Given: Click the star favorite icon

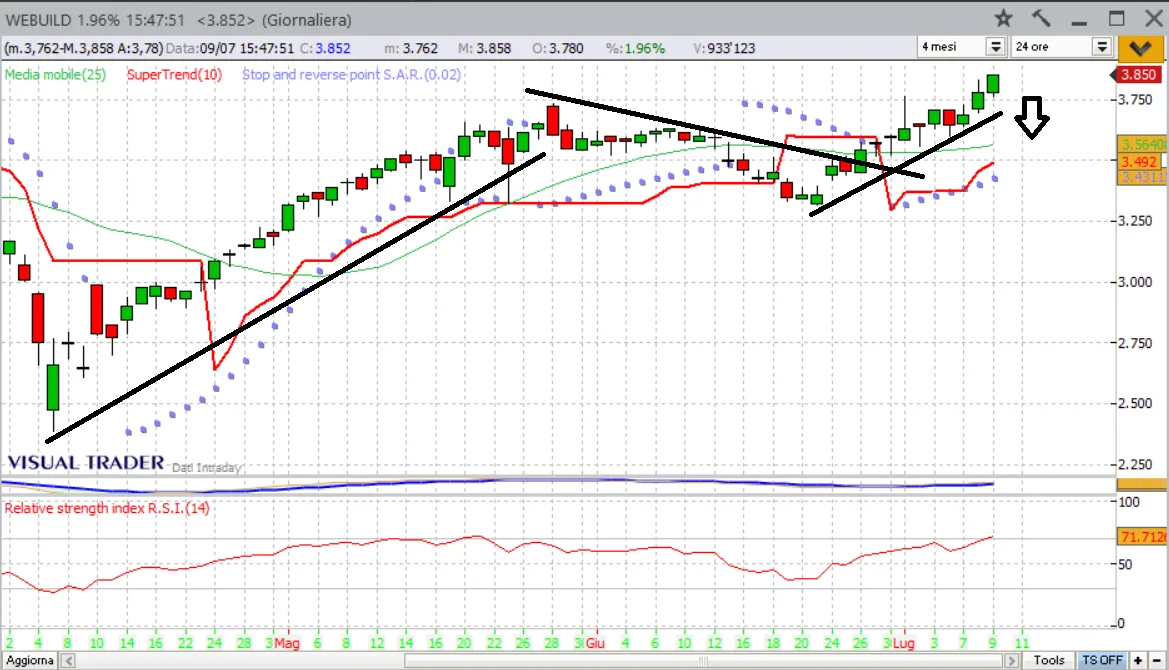Looking at the screenshot, I should point(1003,19).
